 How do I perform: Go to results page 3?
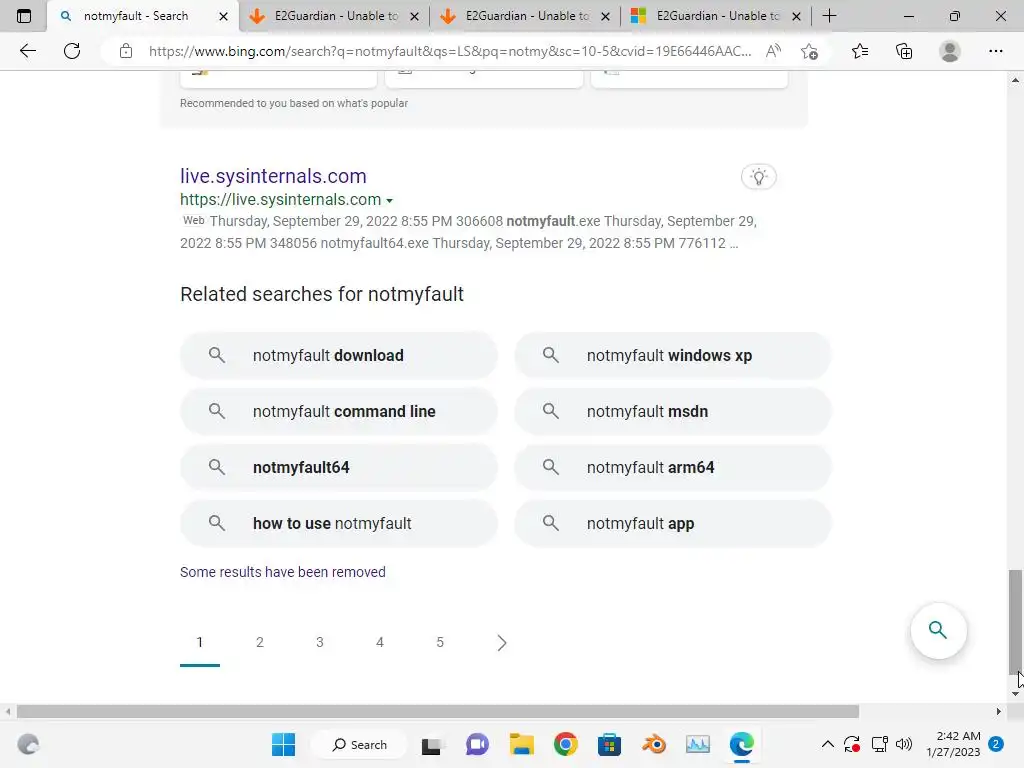point(320,643)
